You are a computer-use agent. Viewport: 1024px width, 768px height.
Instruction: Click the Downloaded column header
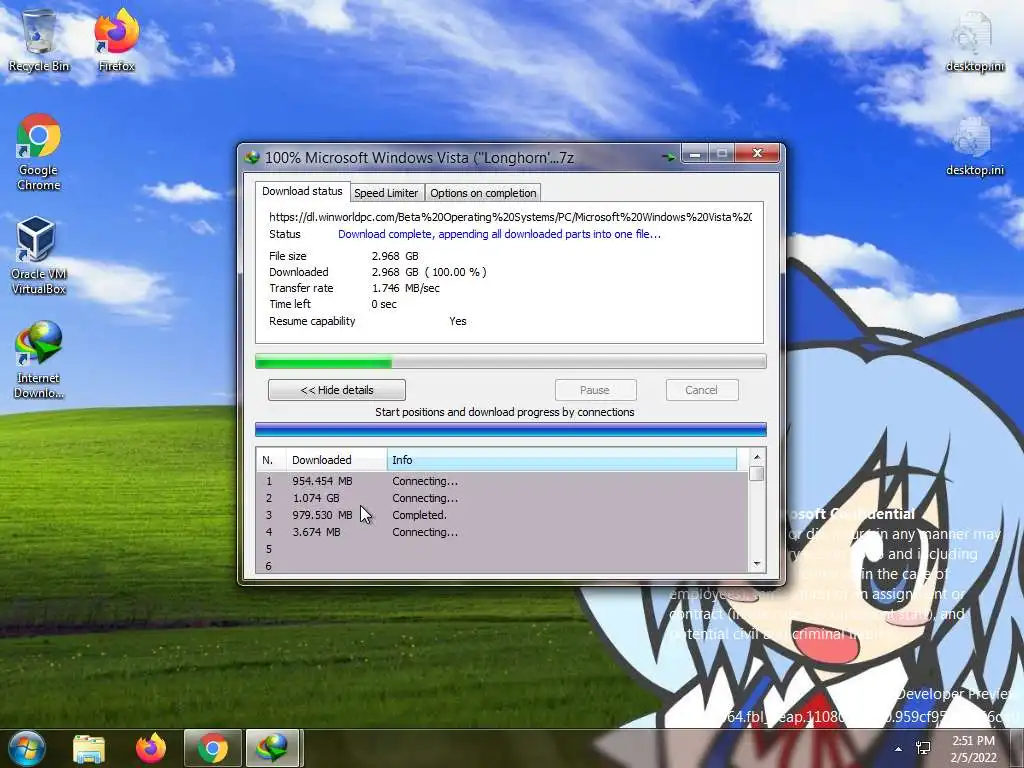coord(336,460)
